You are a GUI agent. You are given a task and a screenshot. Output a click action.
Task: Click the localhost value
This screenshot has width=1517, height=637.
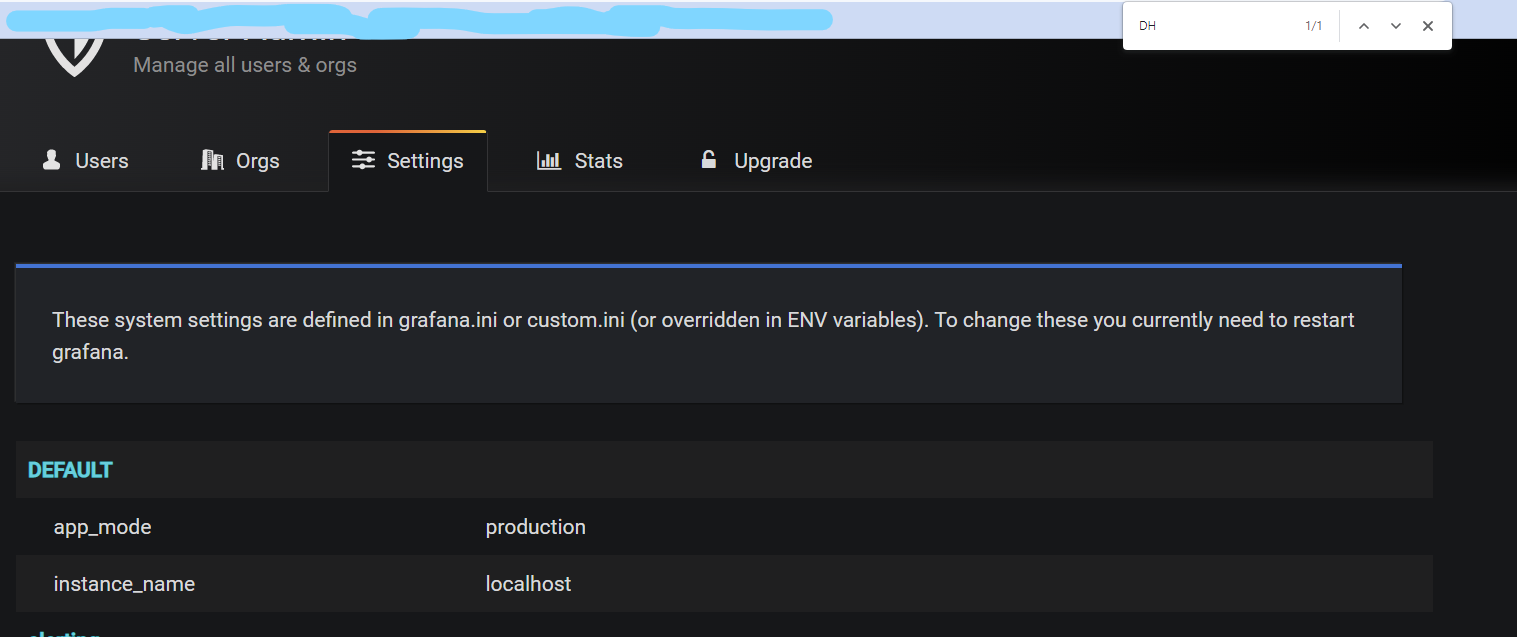click(x=529, y=584)
